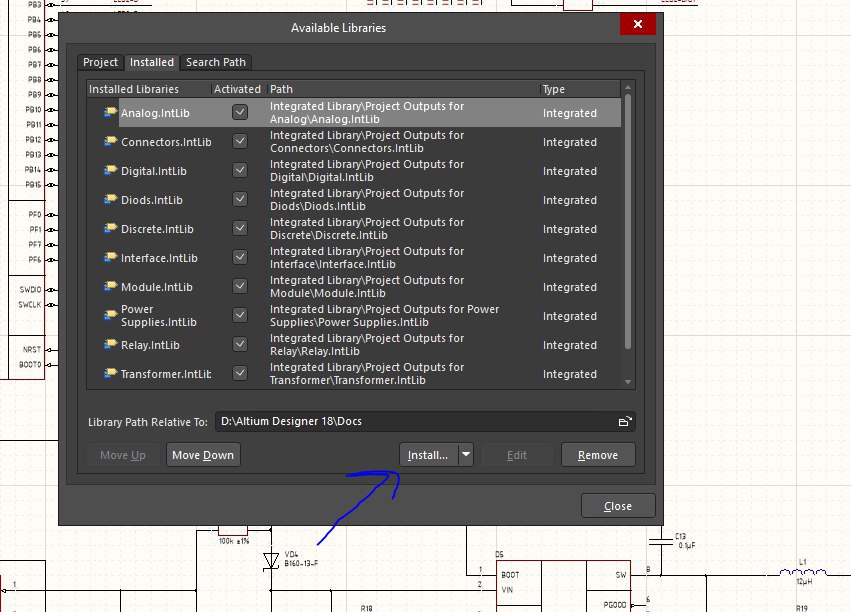Select the Digital.IntLib row name
The width and height of the screenshot is (851, 612).
(154, 171)
